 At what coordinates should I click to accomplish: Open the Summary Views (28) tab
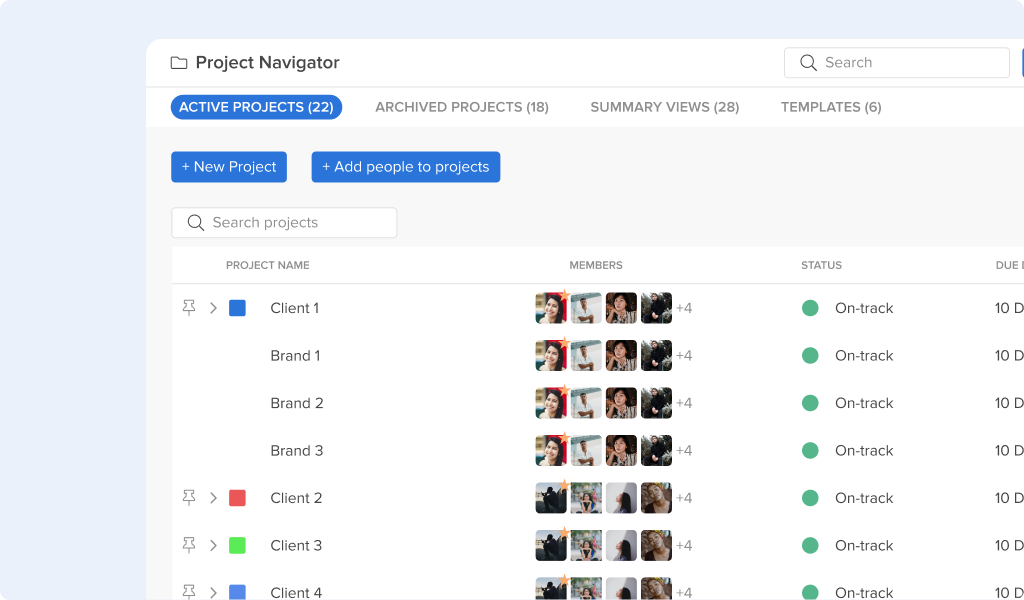[665, 107]
